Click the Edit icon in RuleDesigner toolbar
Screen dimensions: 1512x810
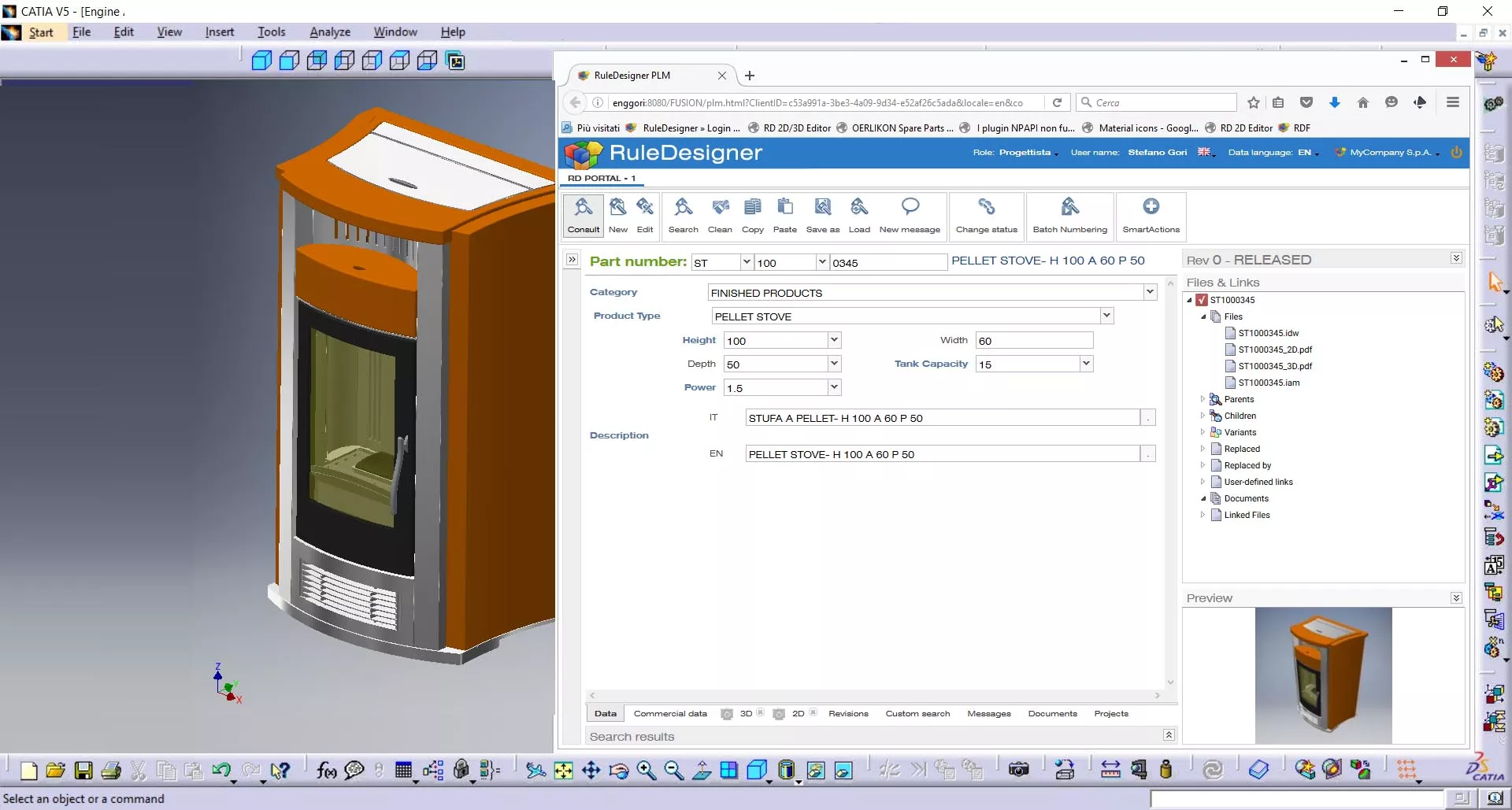[x=645, y=215]
